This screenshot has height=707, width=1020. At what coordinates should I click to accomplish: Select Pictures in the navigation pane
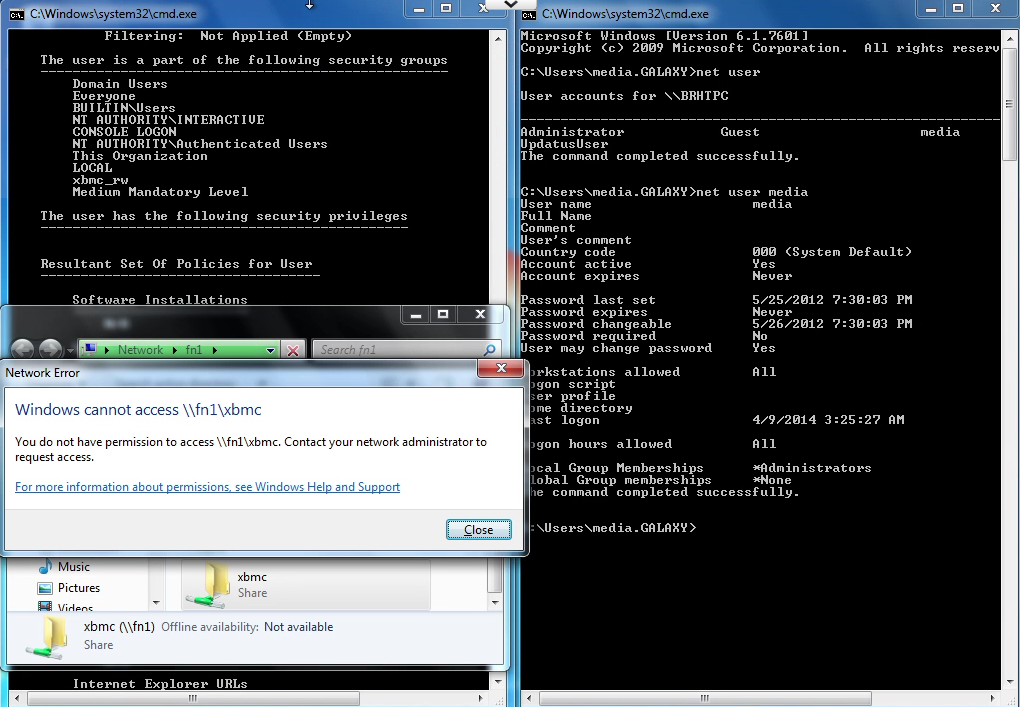point(79,587)
